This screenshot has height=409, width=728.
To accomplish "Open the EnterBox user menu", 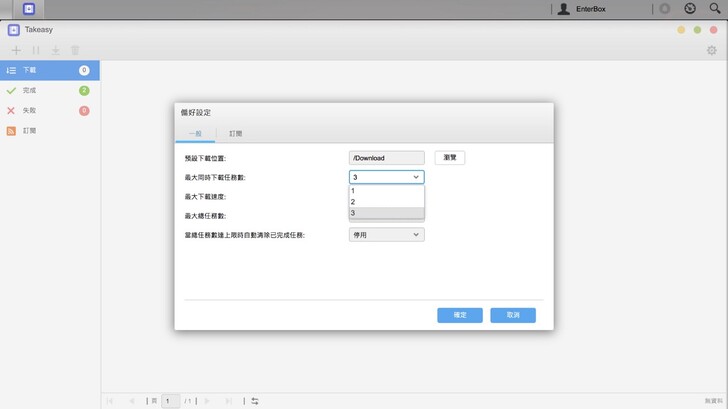I will click(582, 9).
